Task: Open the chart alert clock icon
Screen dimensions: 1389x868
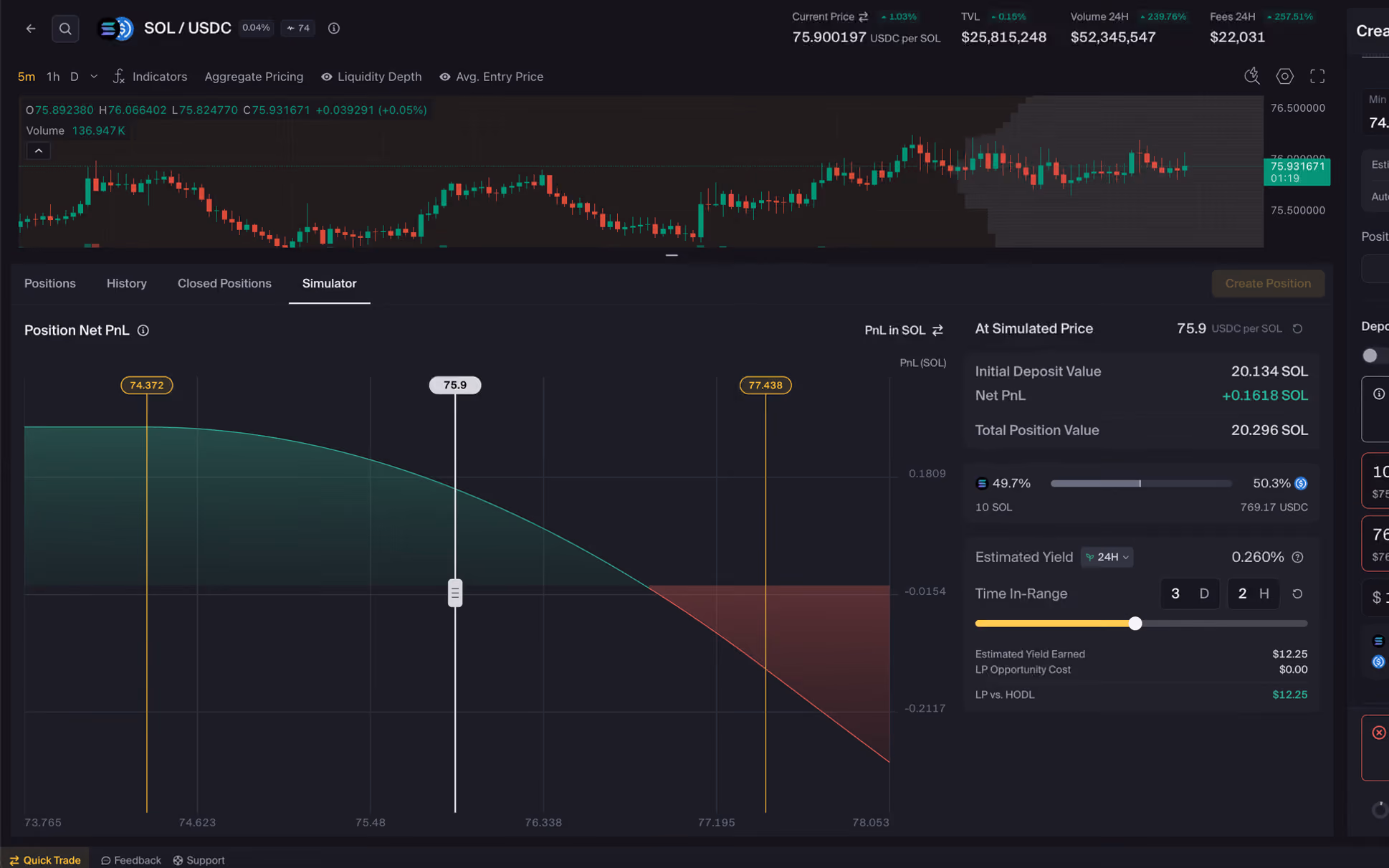Action: tap(1251, 76)
